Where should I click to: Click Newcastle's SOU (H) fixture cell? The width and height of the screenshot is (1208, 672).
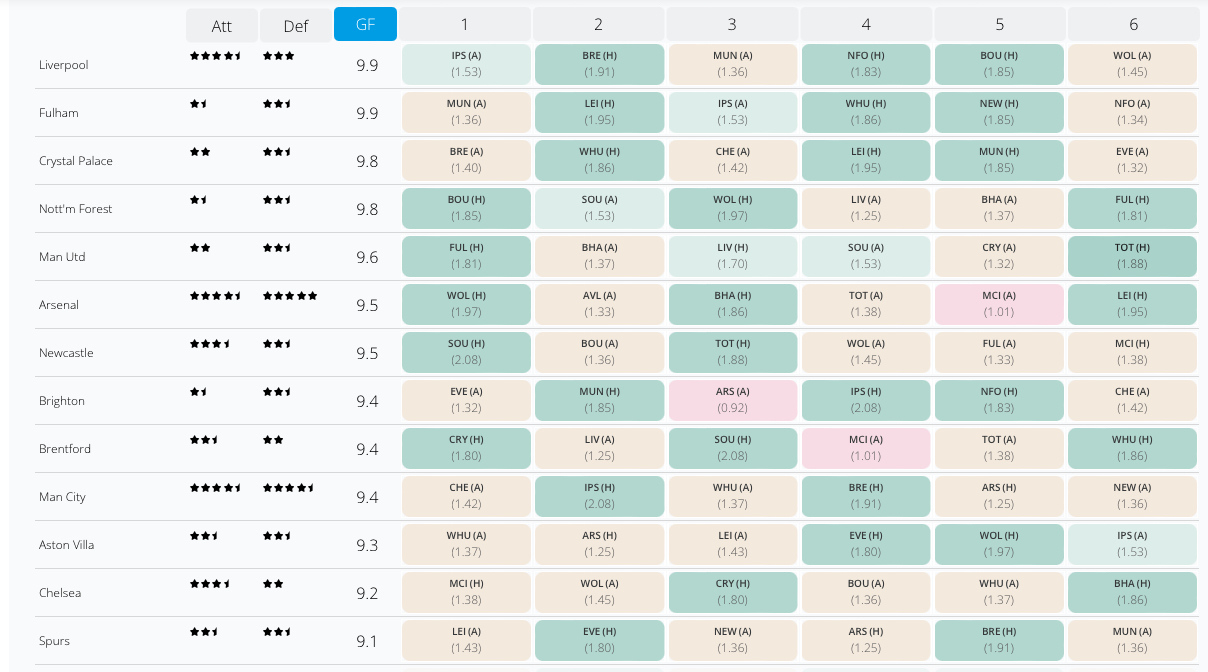tap(466, 352)
